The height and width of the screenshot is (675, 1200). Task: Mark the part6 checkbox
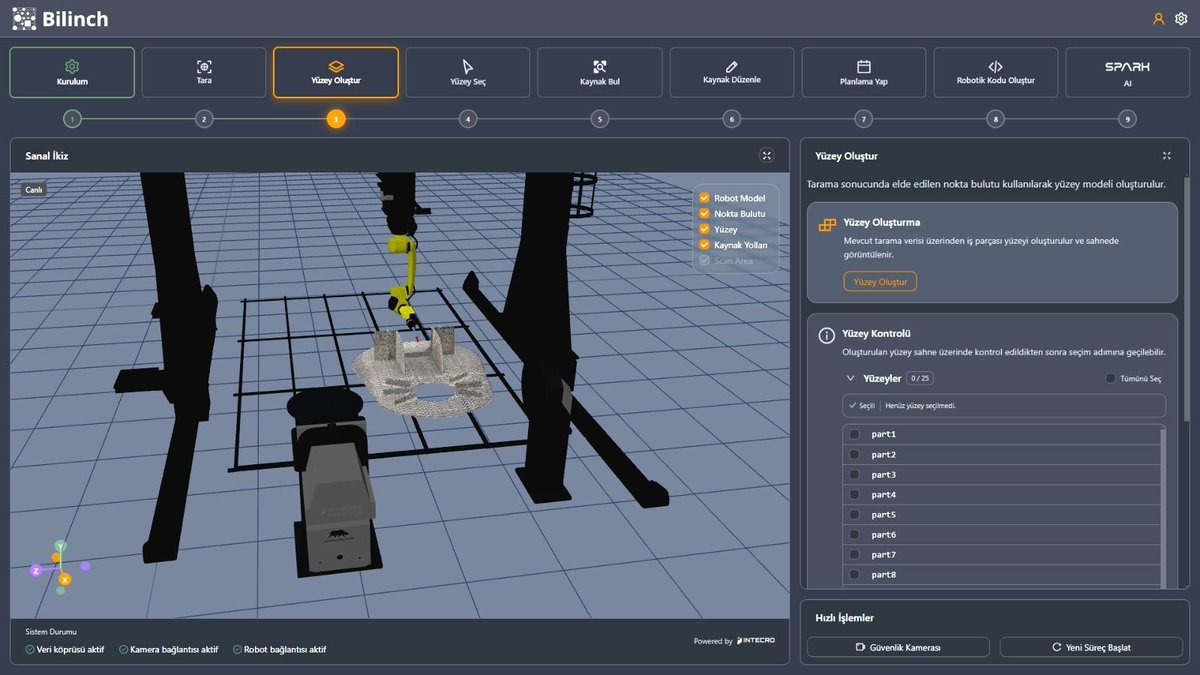pos(854,534)
